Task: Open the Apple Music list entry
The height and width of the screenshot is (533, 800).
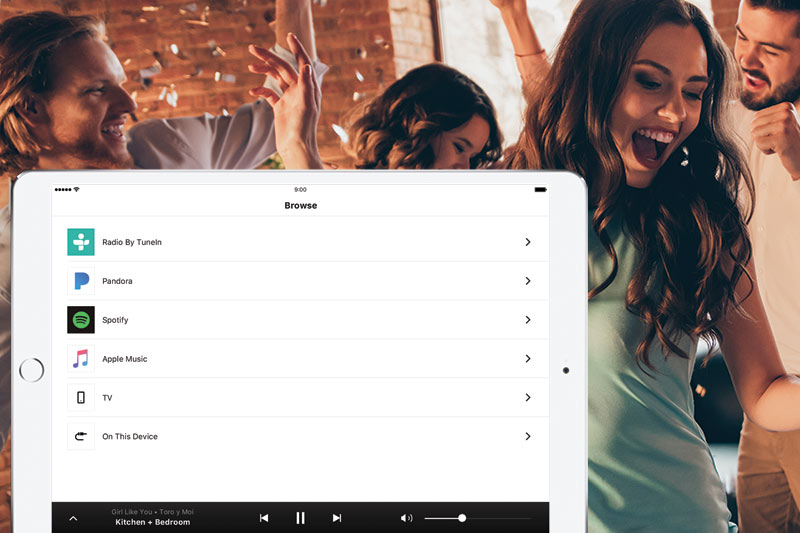Action: click(x=300, y=359)
